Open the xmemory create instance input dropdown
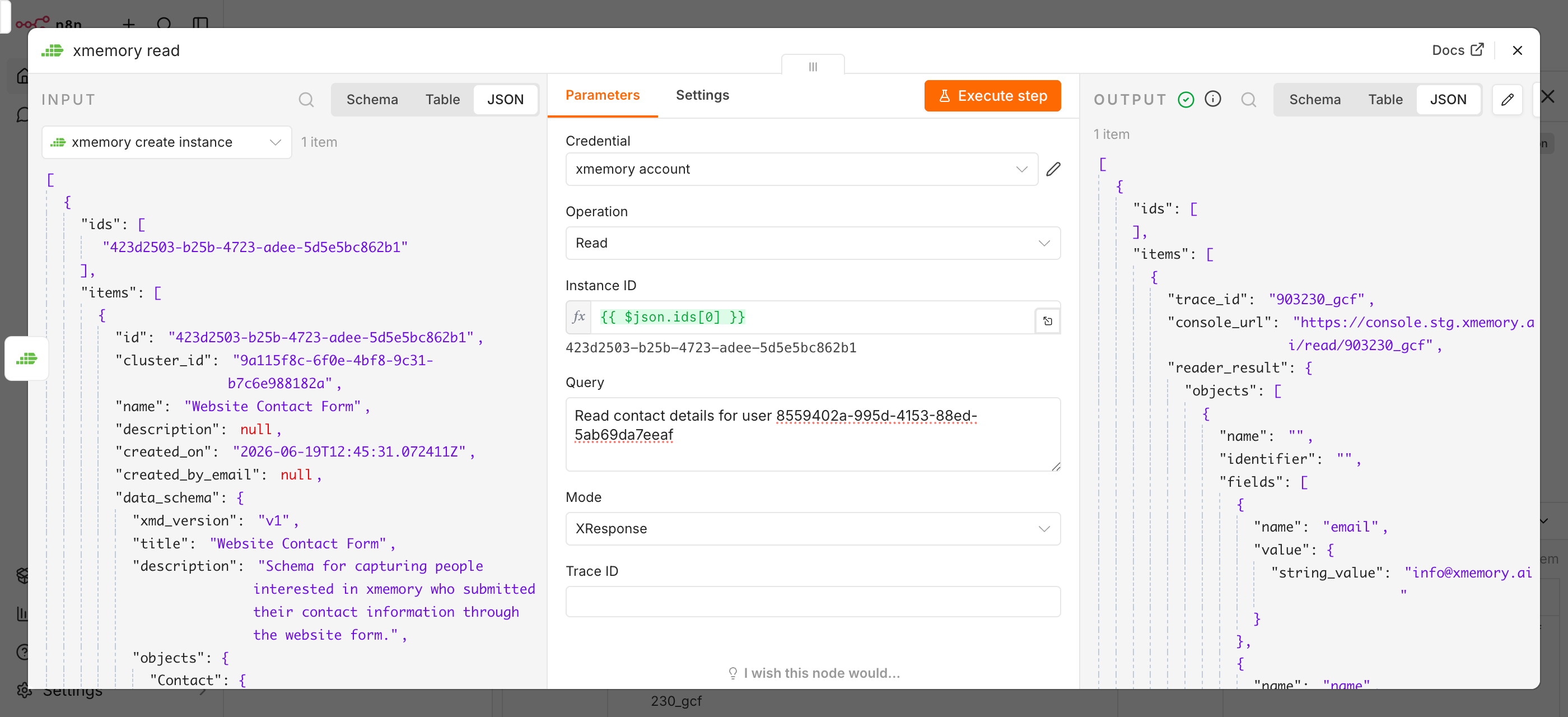The image size is (1568, 717). point(166,142)
